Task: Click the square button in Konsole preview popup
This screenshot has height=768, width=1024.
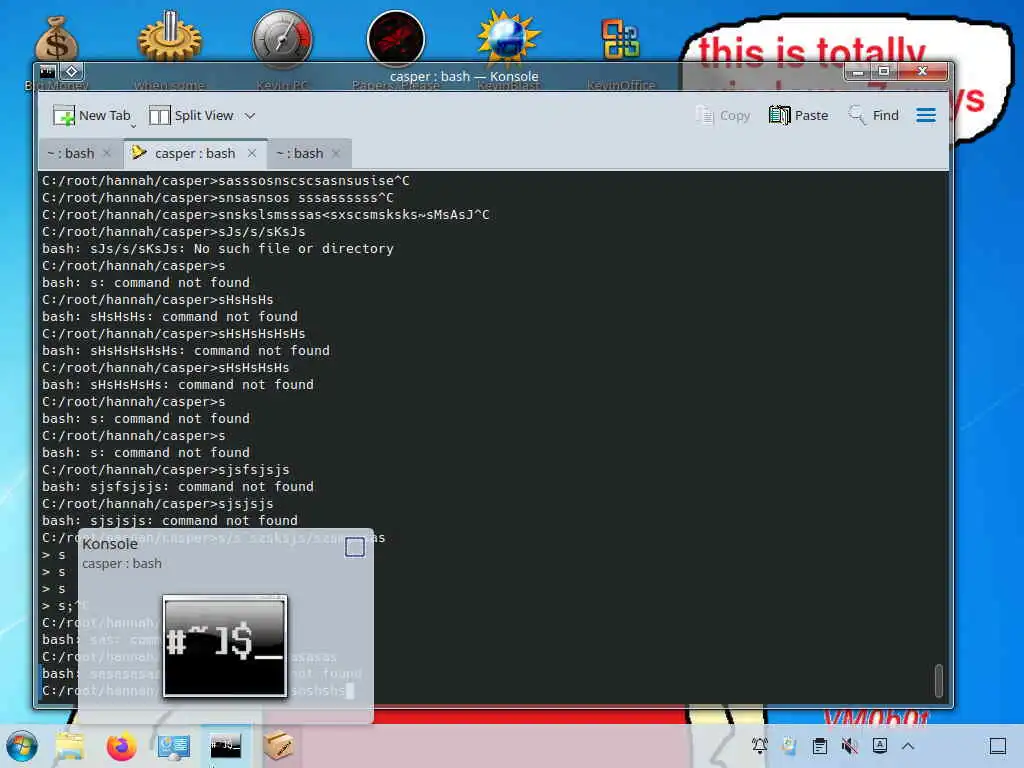Action: tap(355, 547)
